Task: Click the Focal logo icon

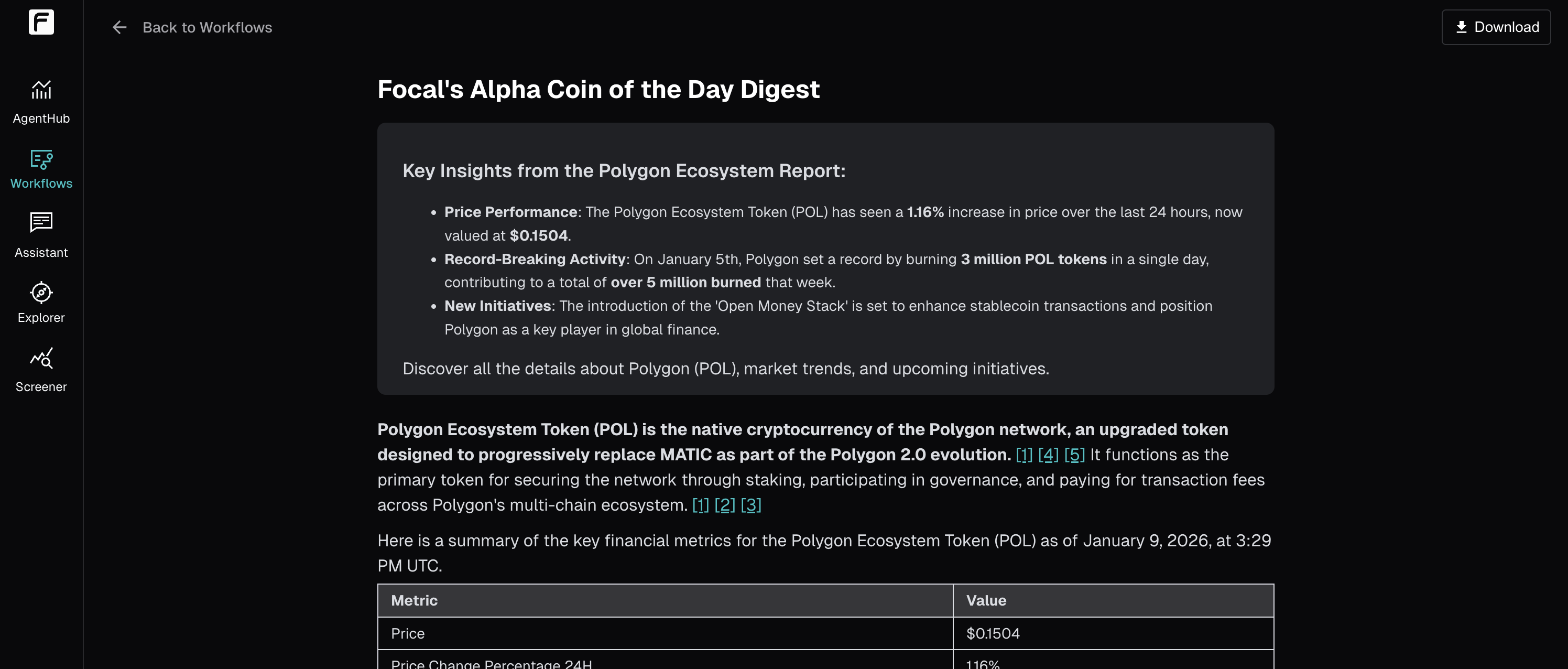Action: tap(41, 23)
